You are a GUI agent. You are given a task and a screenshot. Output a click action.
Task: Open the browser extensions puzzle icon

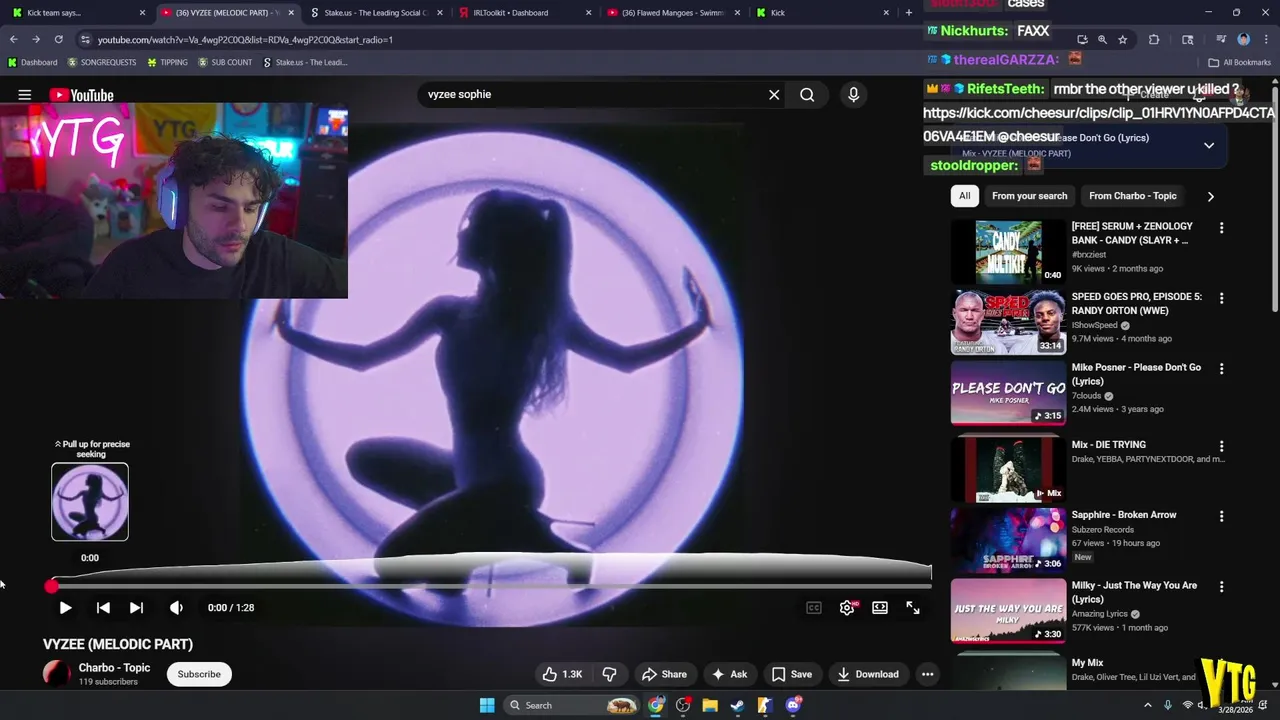coord(1154,39)
